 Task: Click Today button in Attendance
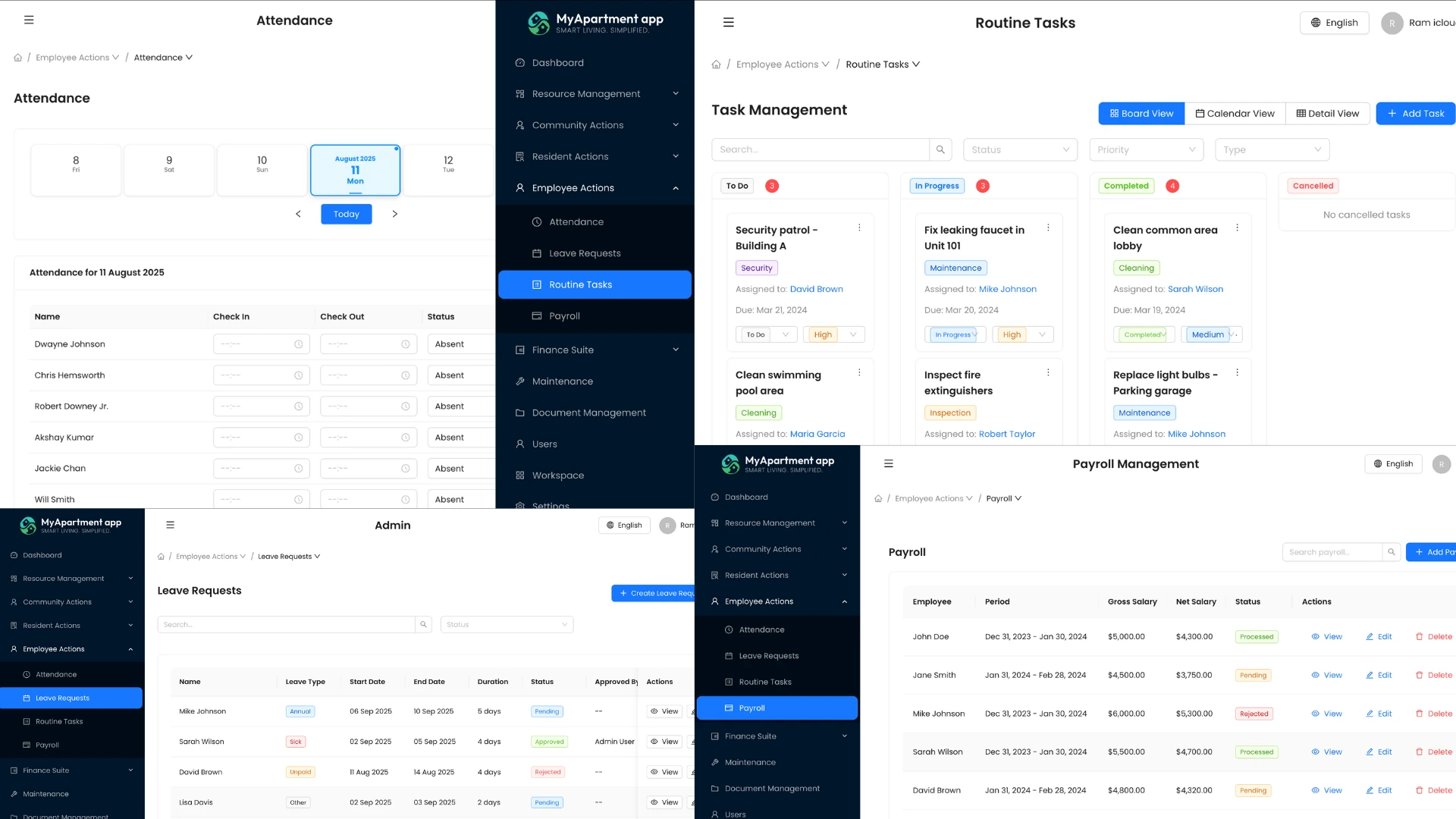pyautogui.click(x=347, y=214)
